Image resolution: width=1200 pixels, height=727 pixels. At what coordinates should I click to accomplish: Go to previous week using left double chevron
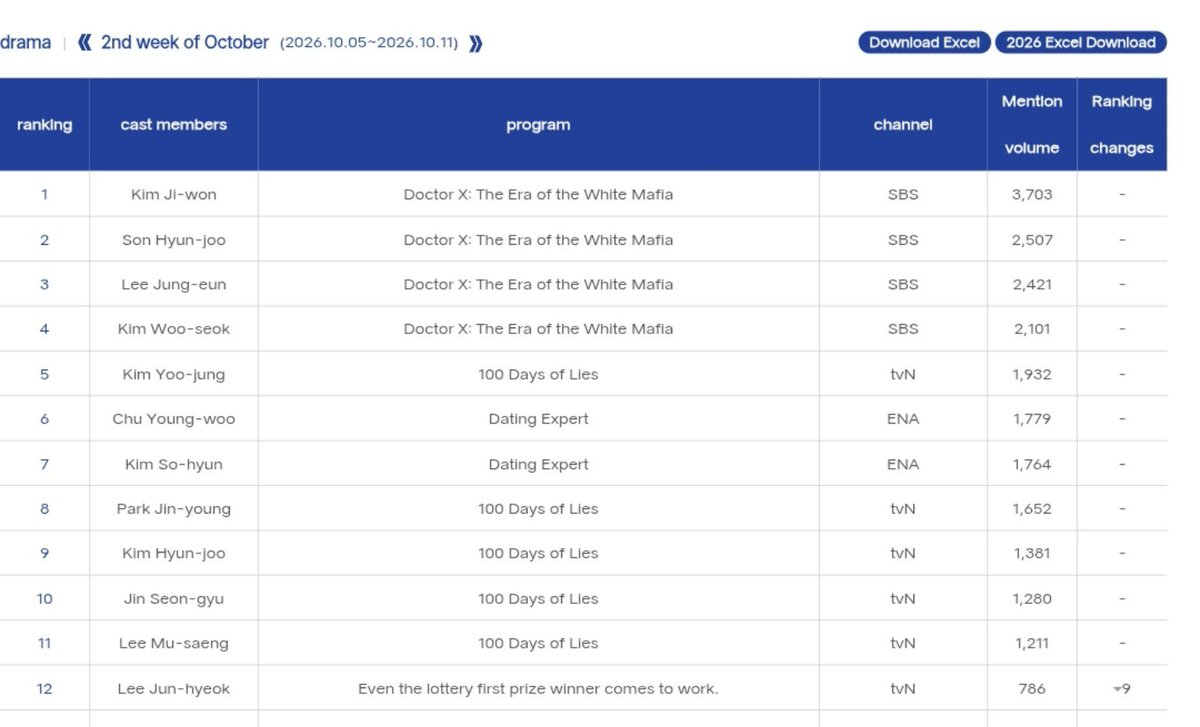85,43
